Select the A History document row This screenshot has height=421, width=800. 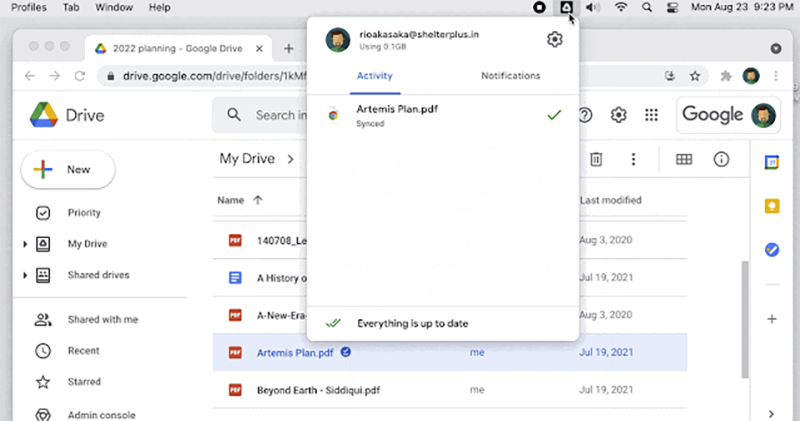449,278
